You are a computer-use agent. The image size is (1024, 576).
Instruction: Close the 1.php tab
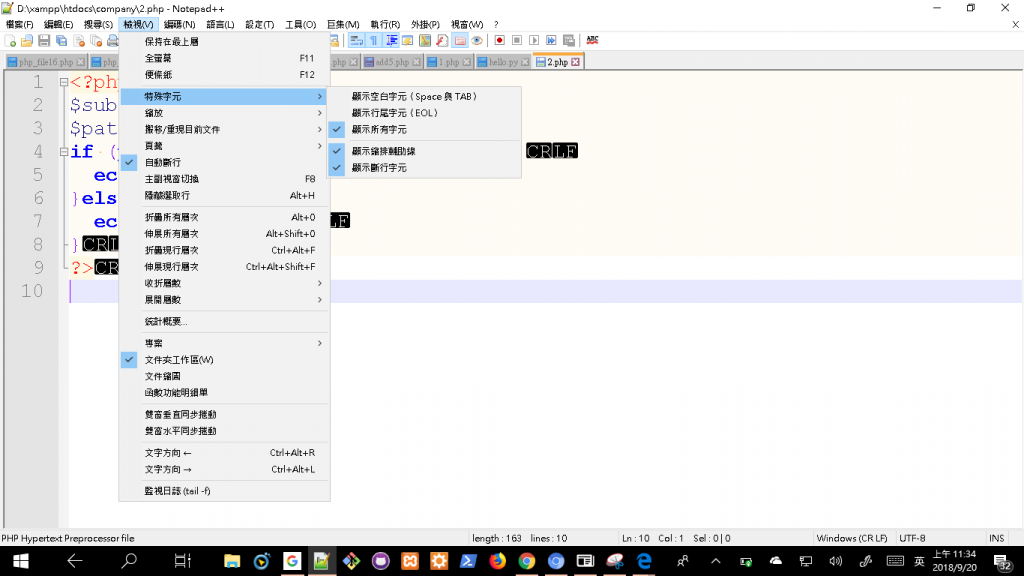(466, 62)
